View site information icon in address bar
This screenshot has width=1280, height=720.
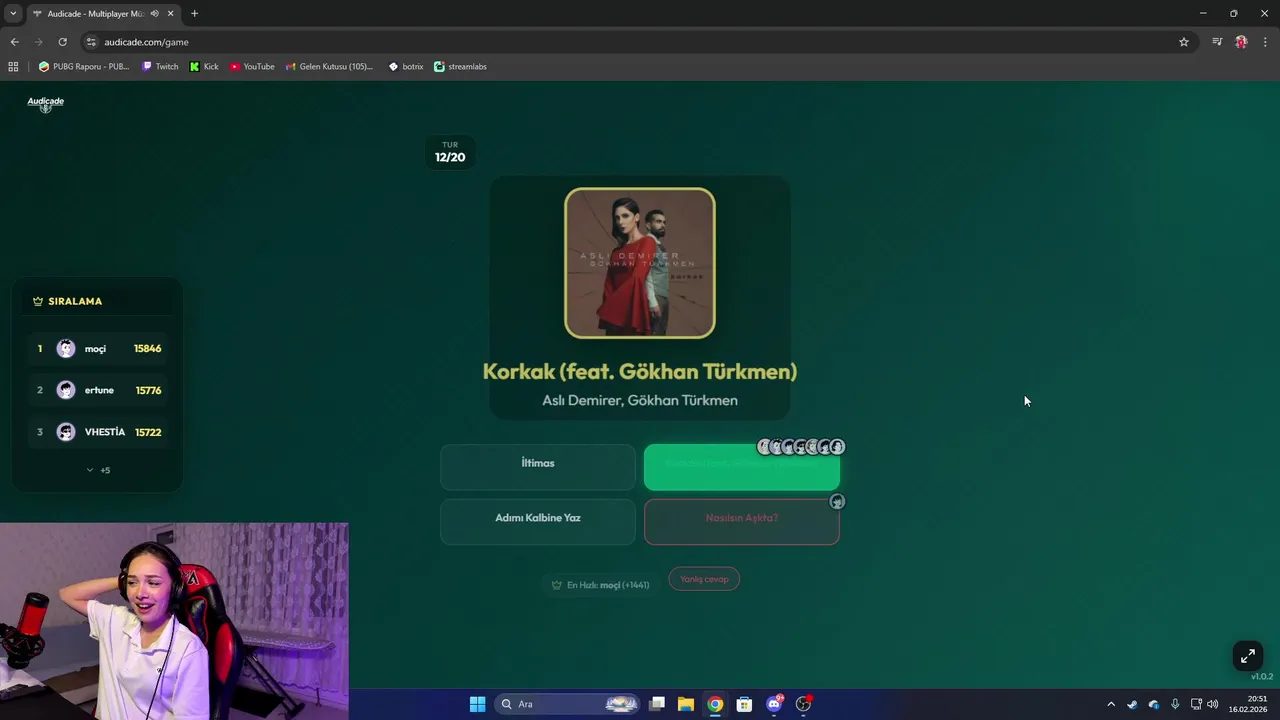[x=91, y=42]
